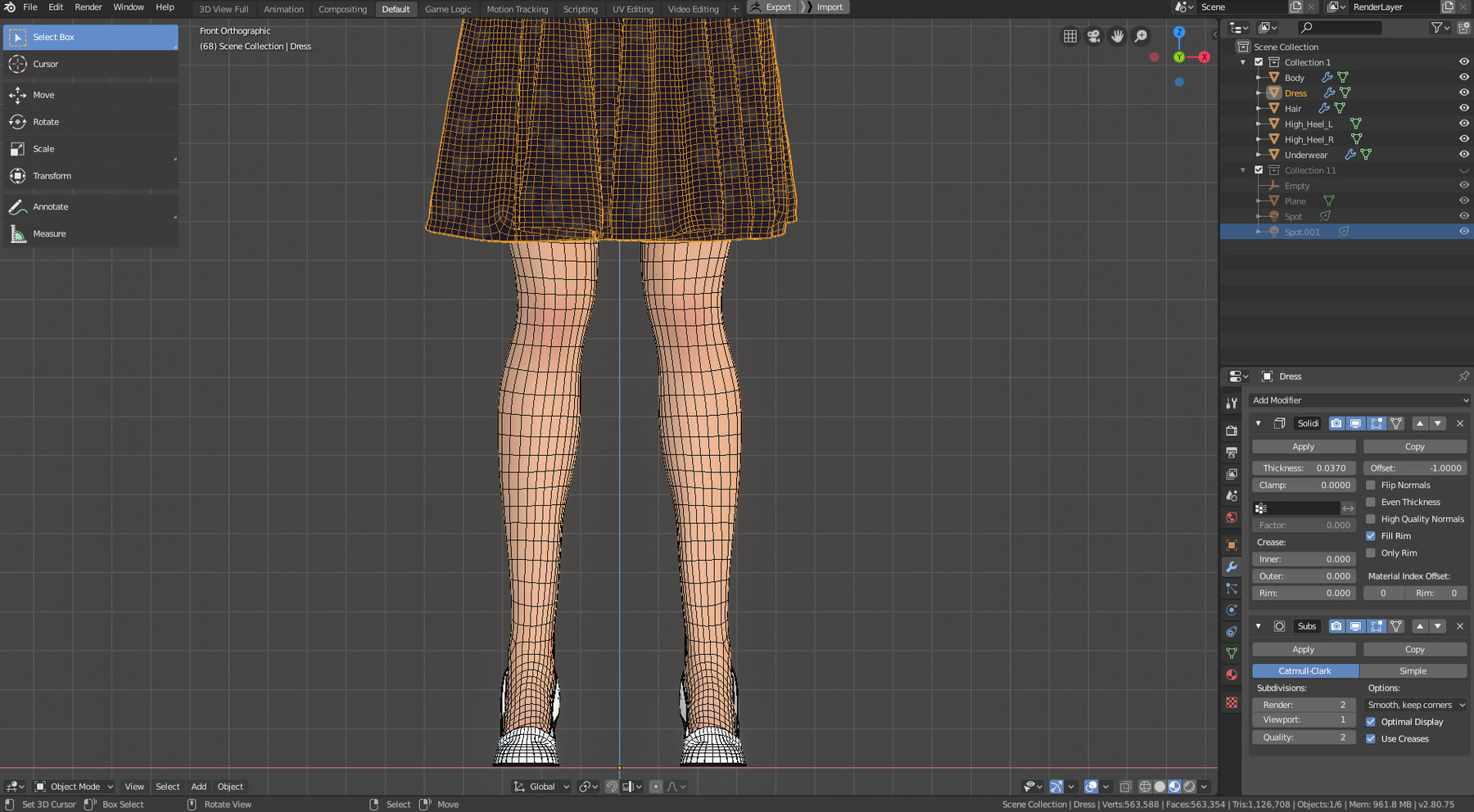
Task: Switch to the UV Editing workspace tab
Action: tap(633, 9)
